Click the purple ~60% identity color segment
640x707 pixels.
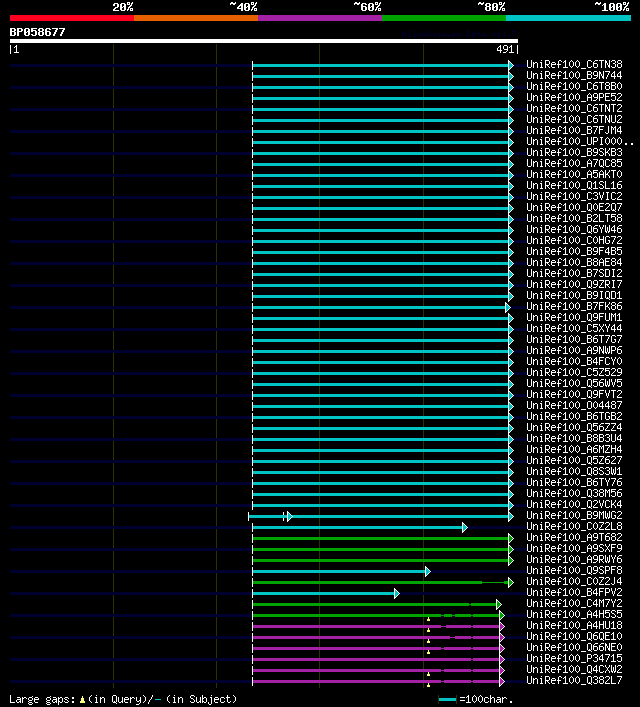click(320, 18)
